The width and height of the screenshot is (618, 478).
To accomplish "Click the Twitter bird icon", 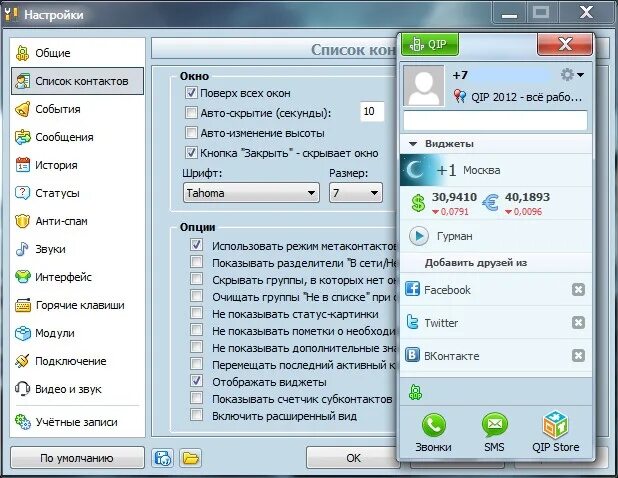I will coord(412,322).
